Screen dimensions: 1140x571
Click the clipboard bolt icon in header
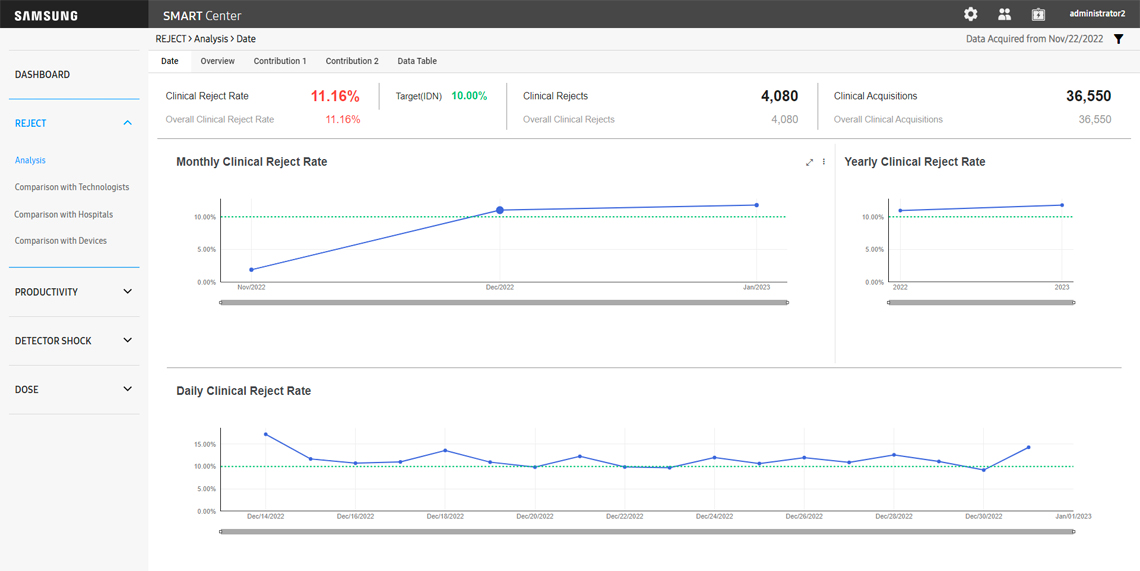click(x=1038, y=14)
